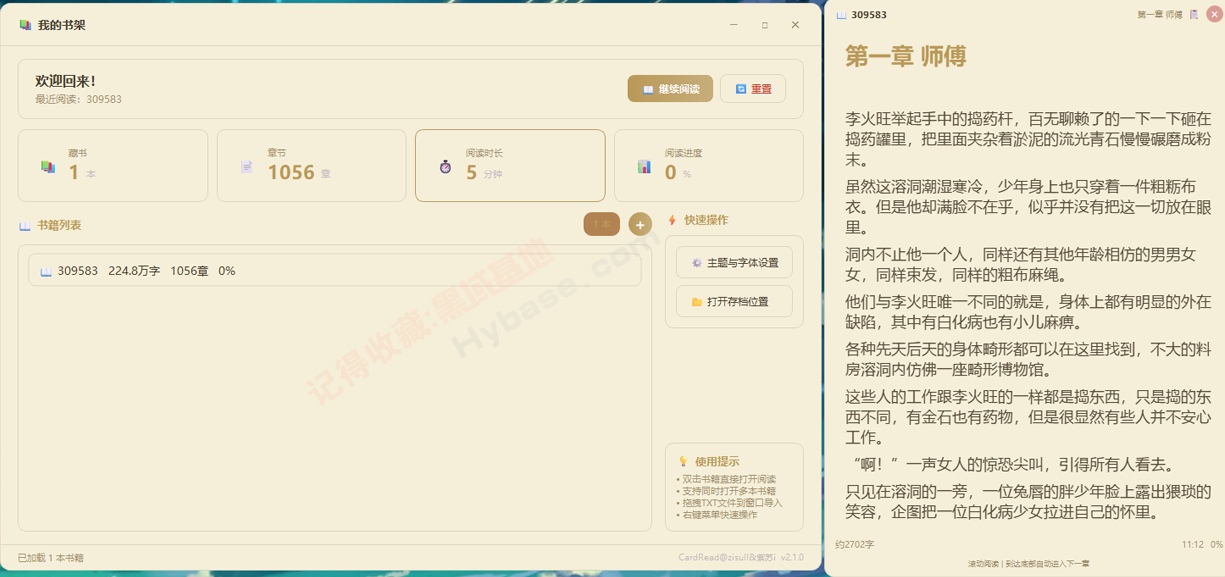This screenshot has width=1225, height=577.
Task: Open 主题与字体设置
Action: pyautogui.click(x=734, y=263)
